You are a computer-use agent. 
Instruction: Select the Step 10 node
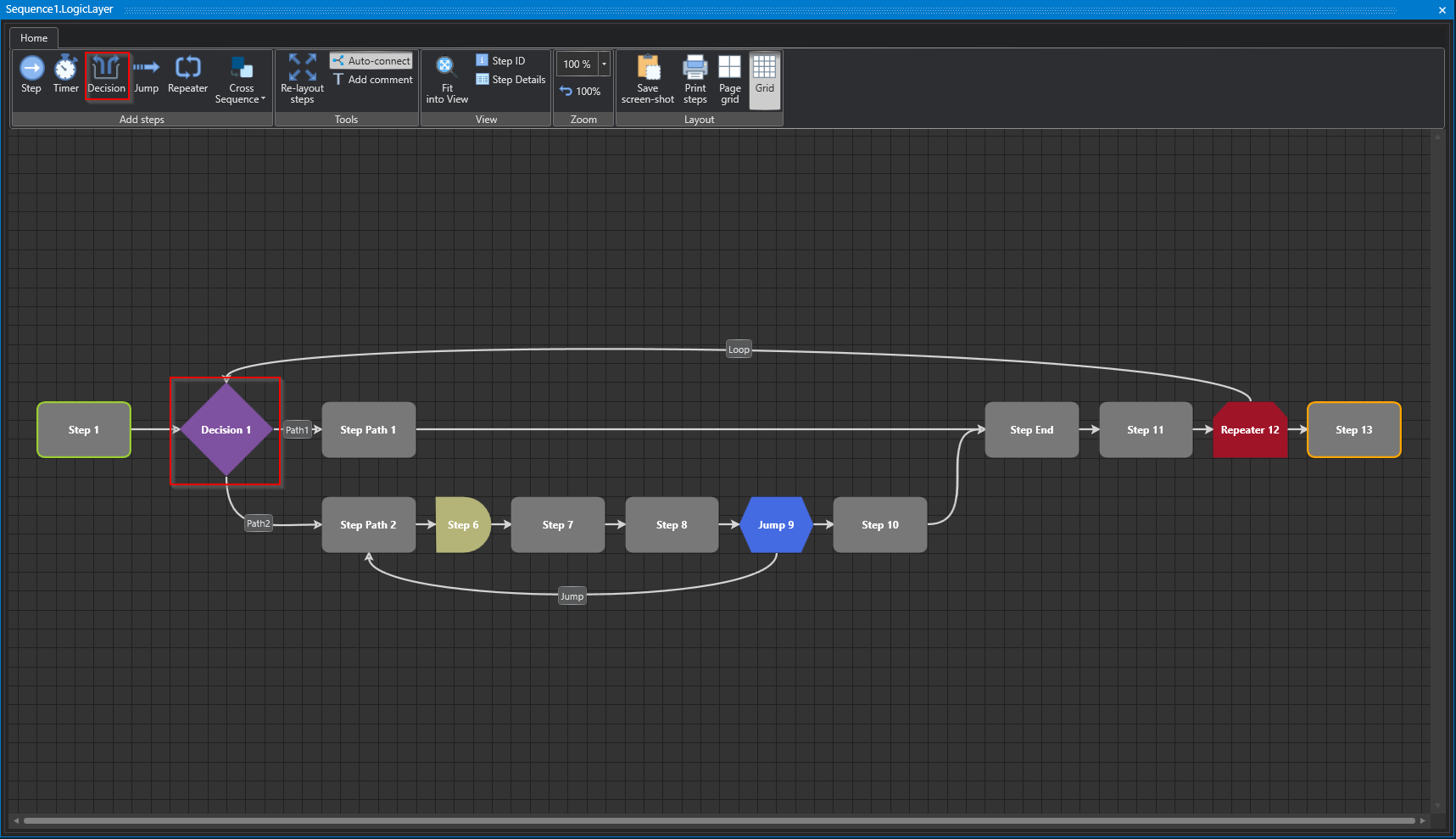click(880, 525)
